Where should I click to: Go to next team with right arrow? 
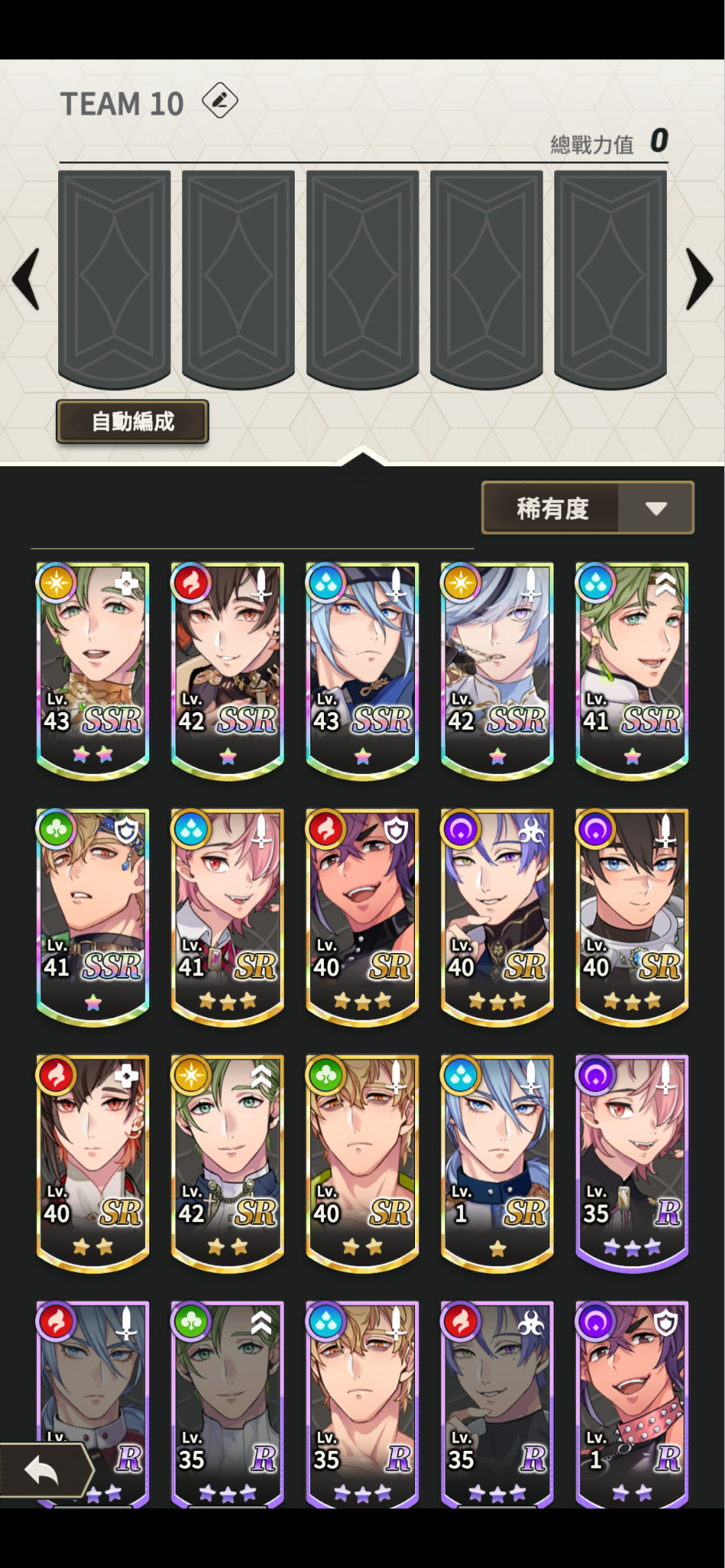[699, 279]
